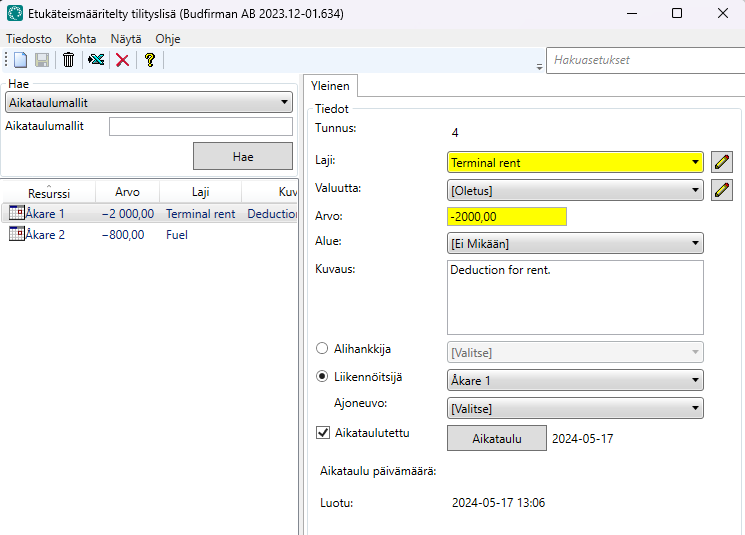Open the Laji dropdown showing Terminal rent
Image resolution: width=745 pixels, height=535 pixels.
point(575,162)
